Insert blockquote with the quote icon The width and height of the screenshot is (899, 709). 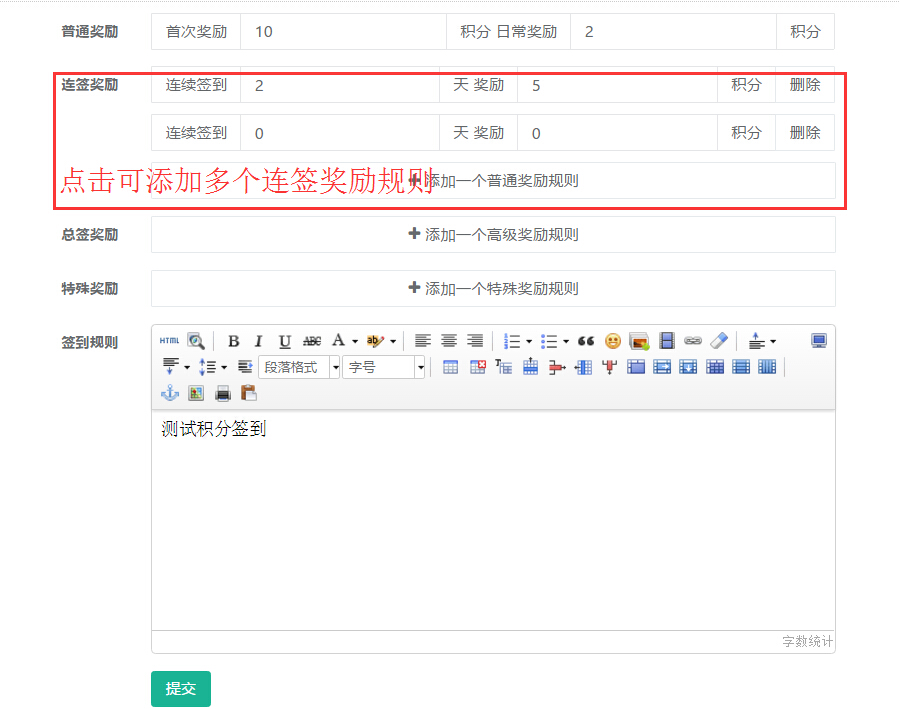[586, 341]
